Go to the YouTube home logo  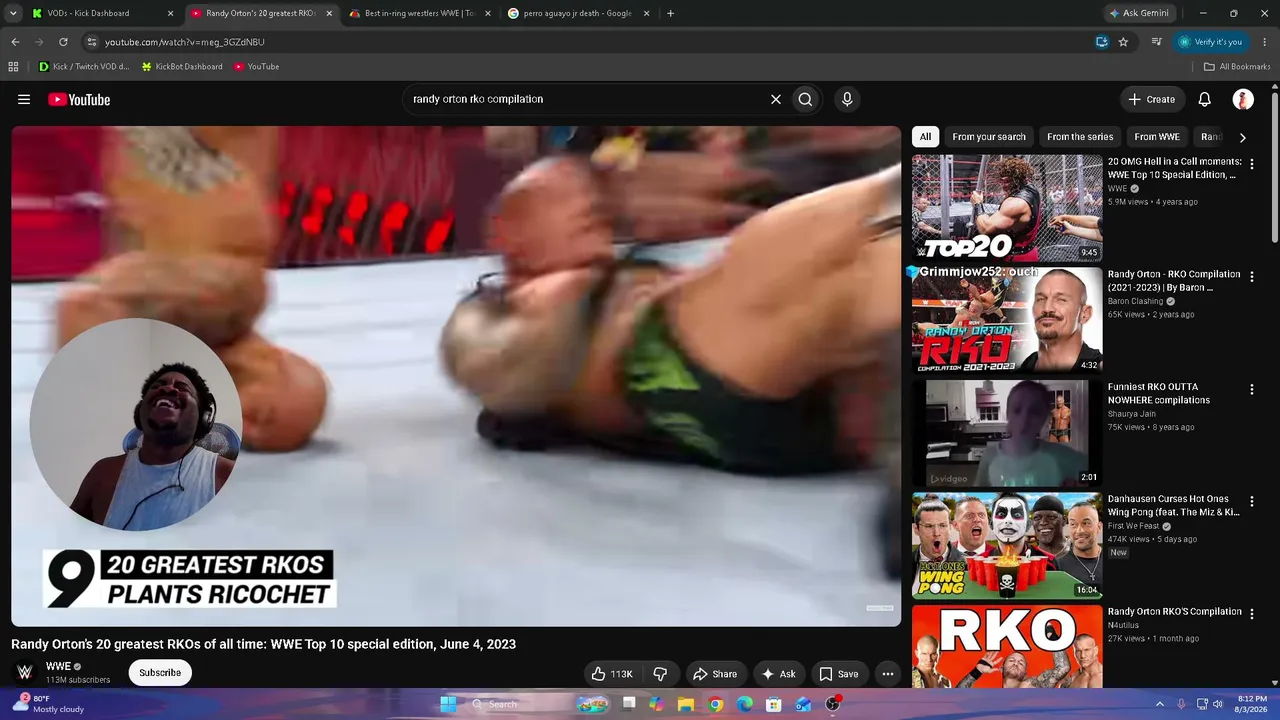tap(79, 99)
